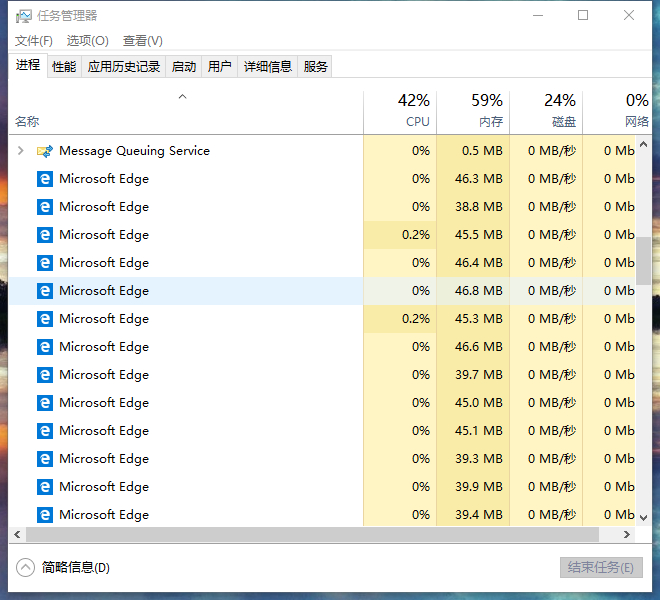Open the 查看(V) menu
The height and width of the screenshot is (600, 660).
click(x=143, y=41)
